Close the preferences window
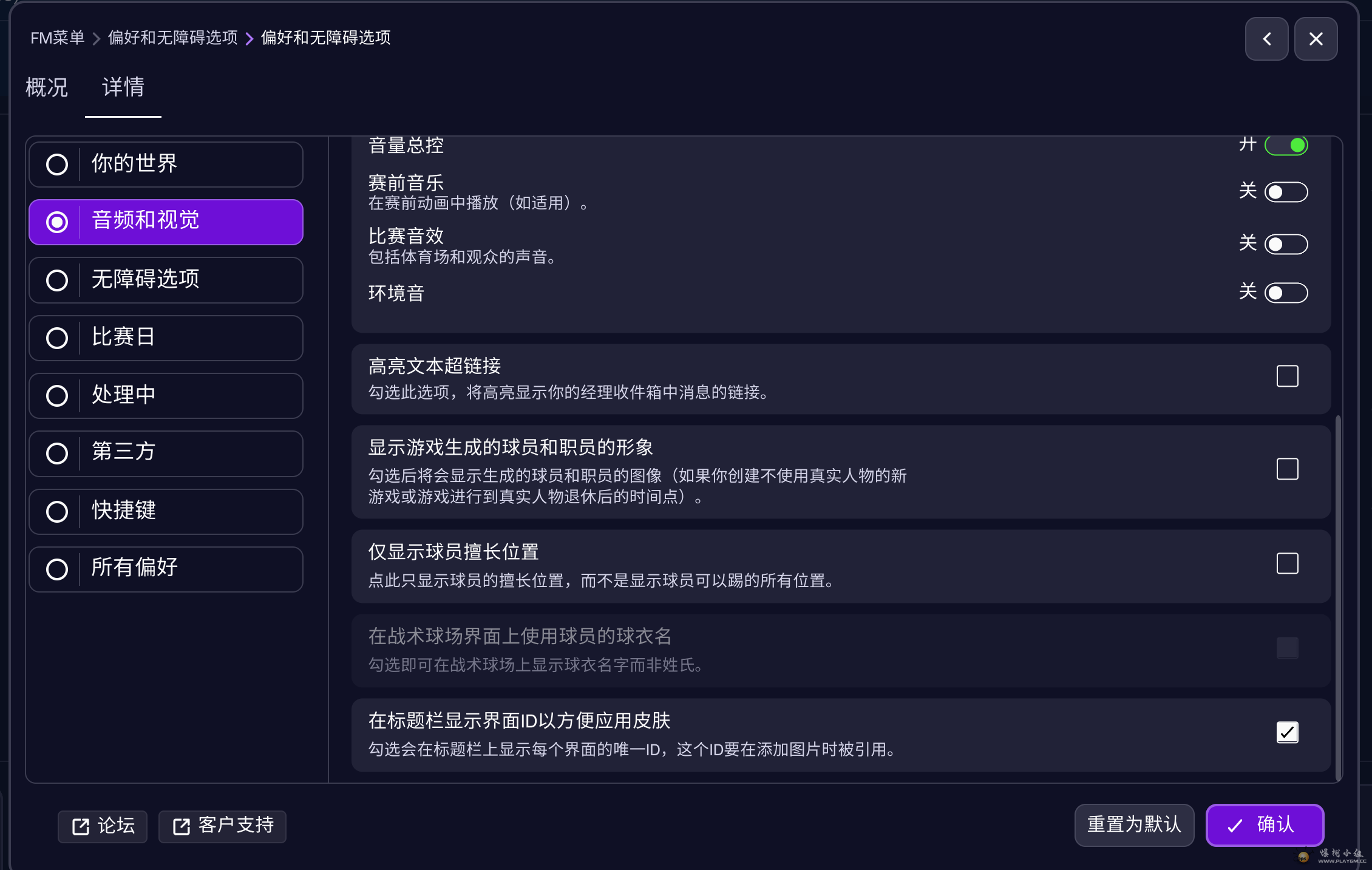1372x870 pixels. coord(1316,38)
